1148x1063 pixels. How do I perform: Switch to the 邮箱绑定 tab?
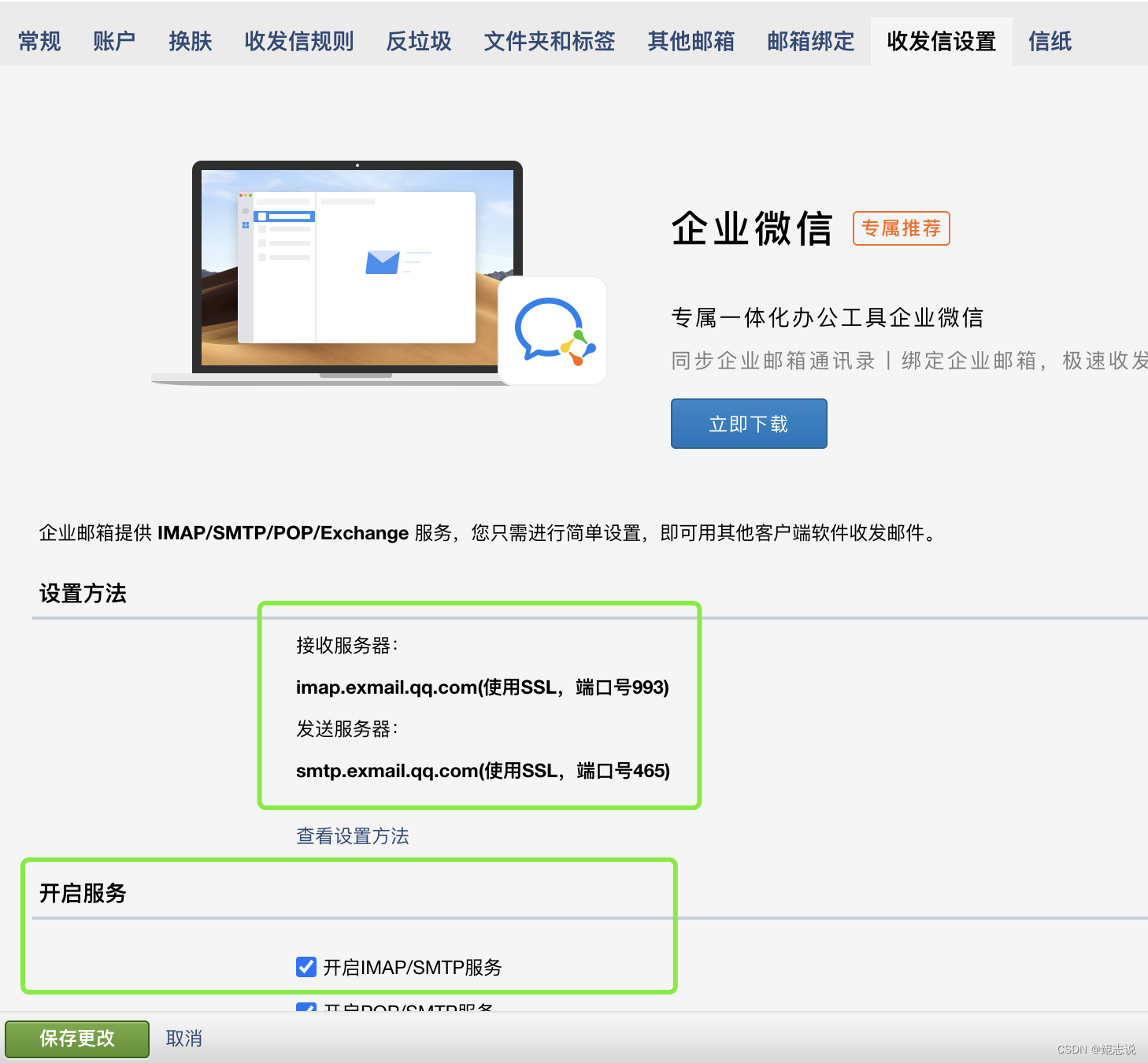click(x=811, y=42)
